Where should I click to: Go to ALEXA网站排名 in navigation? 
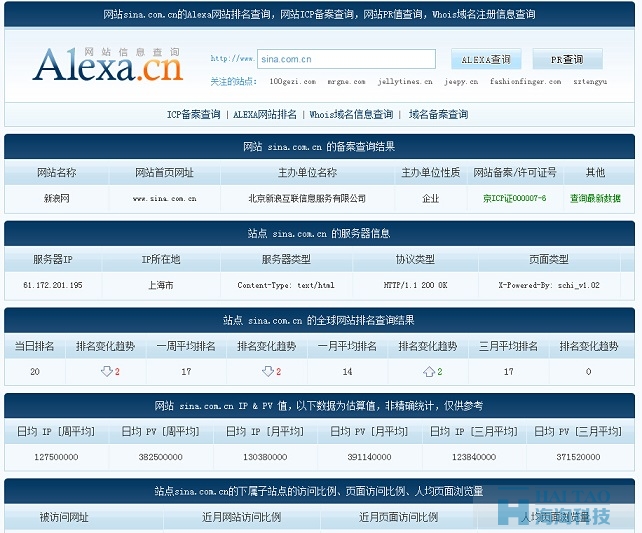pyautogui.click(x=265, y=114)
